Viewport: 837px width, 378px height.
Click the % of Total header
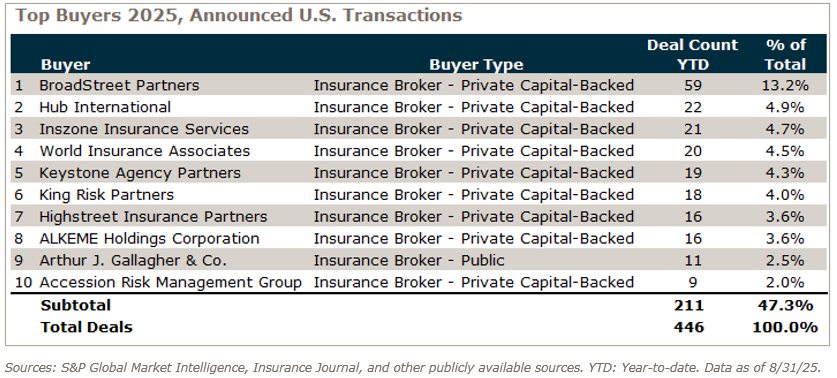(785, 54)
